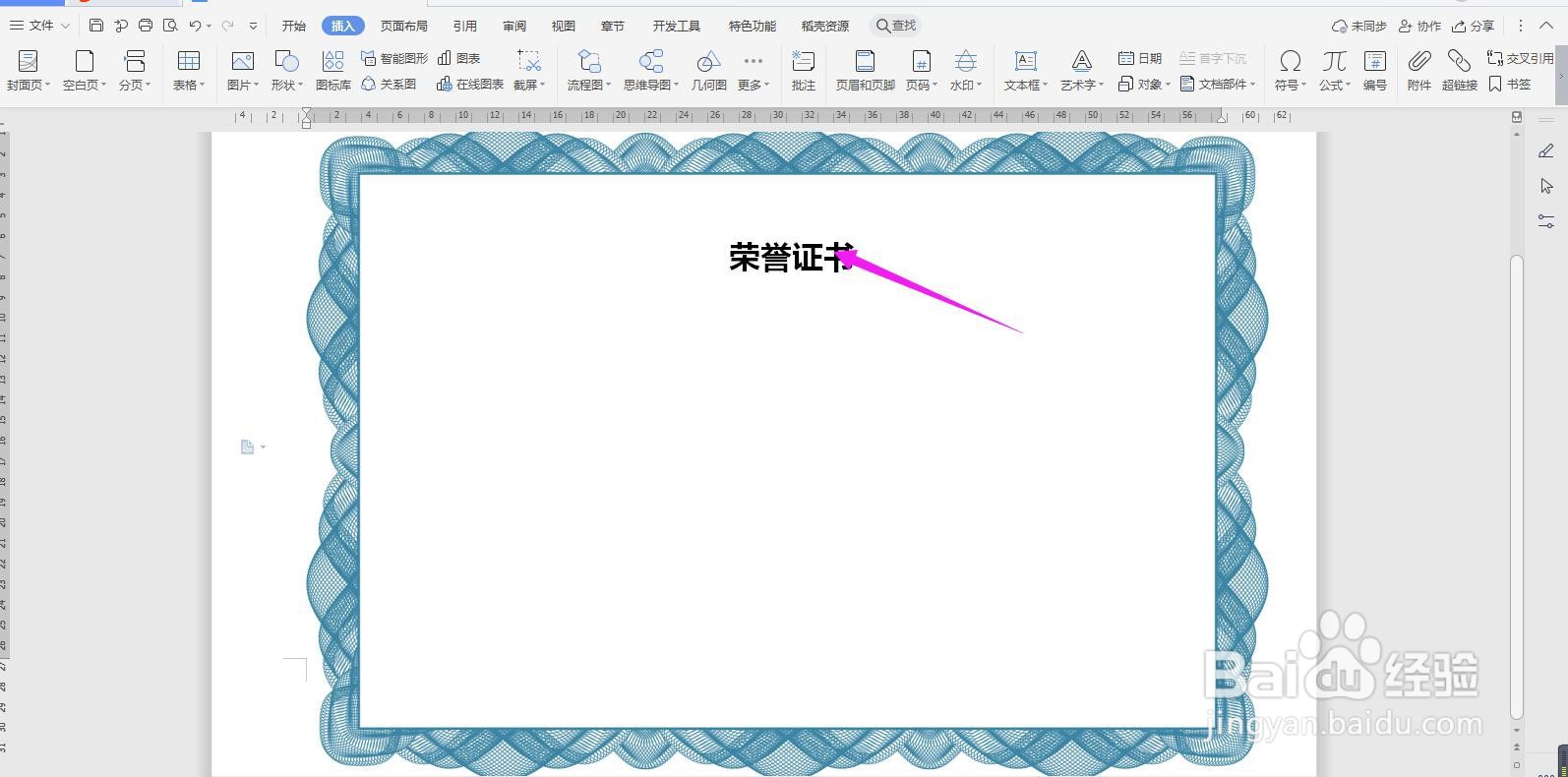The height and width of the screenshot is (777, 1568).
Task: Click the Save icon
Action: click(x=96, y=26)
